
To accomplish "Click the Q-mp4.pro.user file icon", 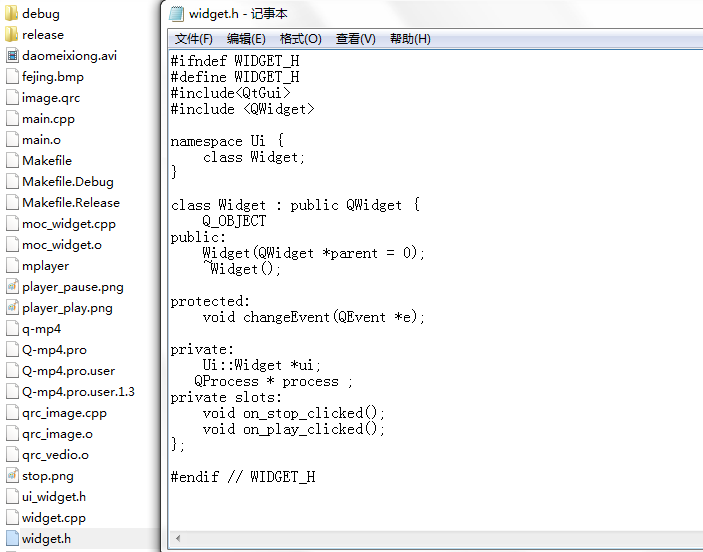I will click(13, 371).
